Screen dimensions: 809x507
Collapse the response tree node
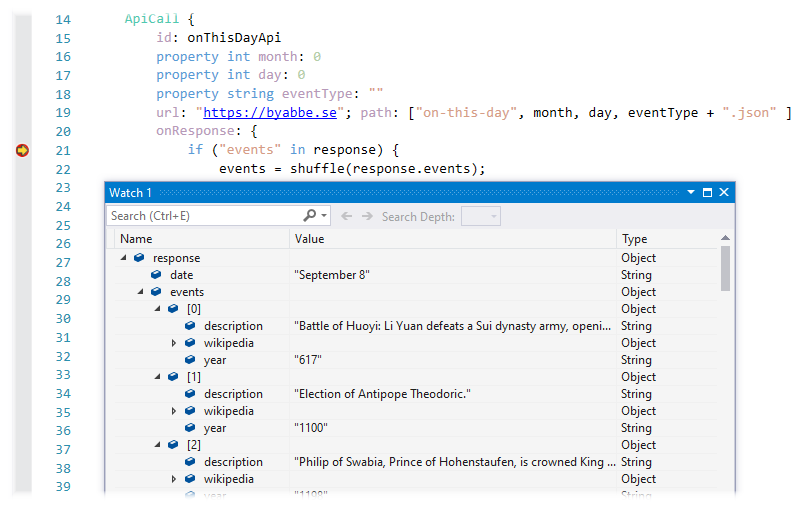[123, 258]
